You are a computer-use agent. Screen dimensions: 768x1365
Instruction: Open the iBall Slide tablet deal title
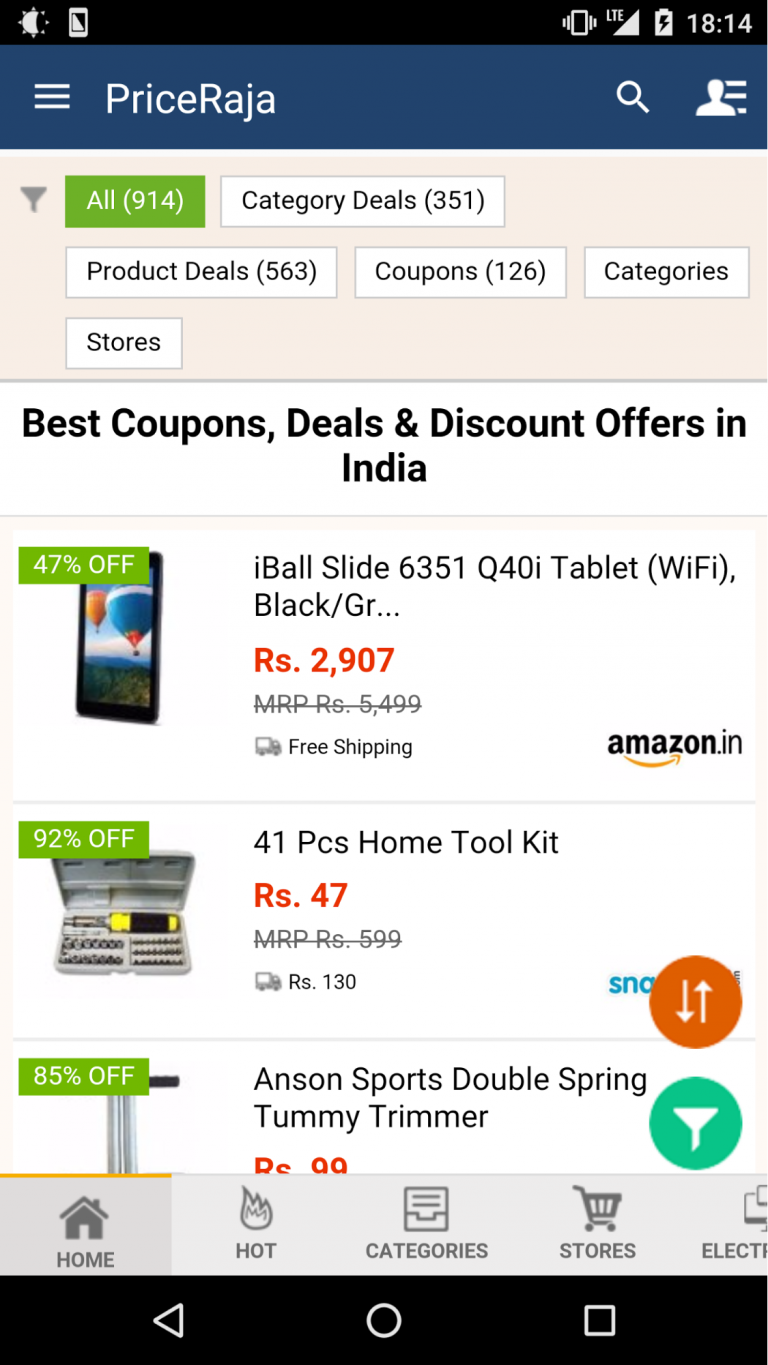click(494, 585)
